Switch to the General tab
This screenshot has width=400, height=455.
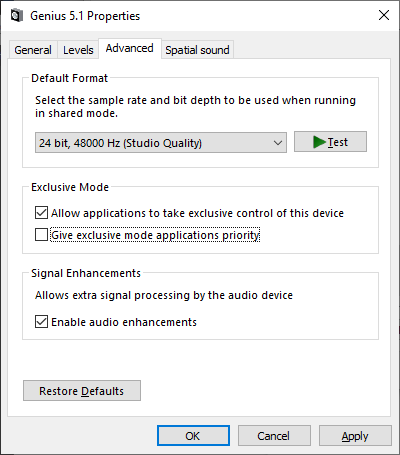33,50
